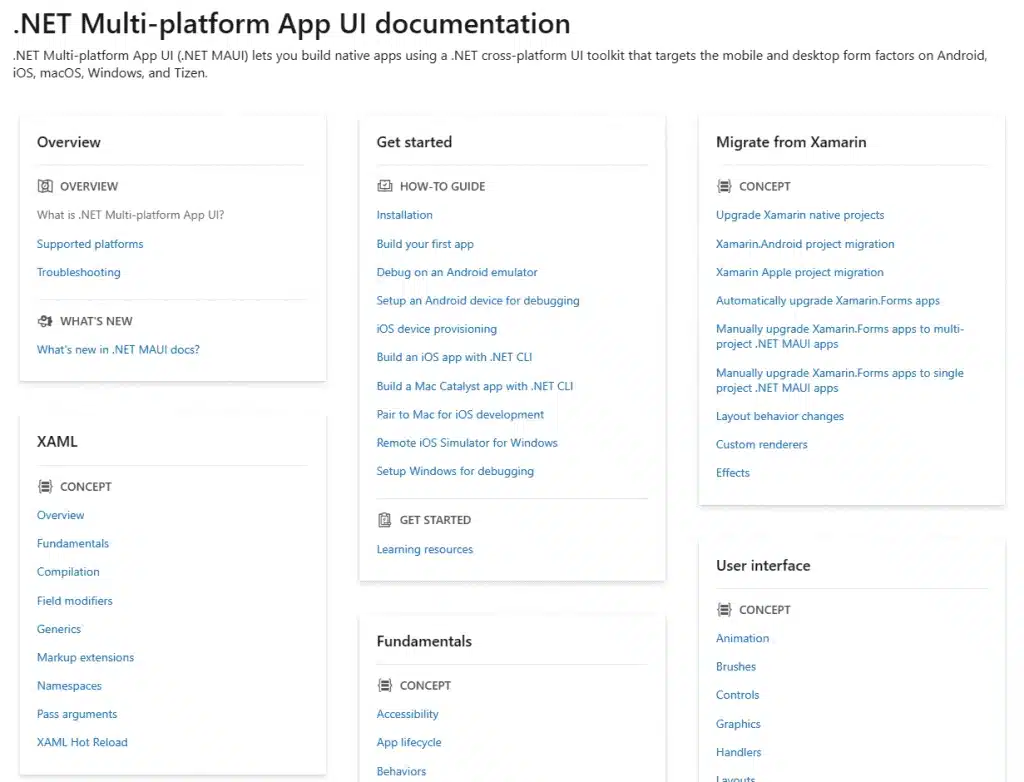The width and height of the screenshot is (1024, 782).
Task: Click the Overview icon in the Overview card
Action: (44, 186)
